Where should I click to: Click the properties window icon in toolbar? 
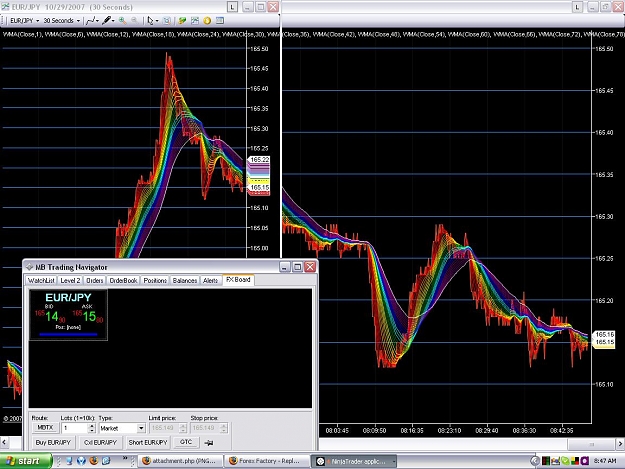[x=220, y=20]
